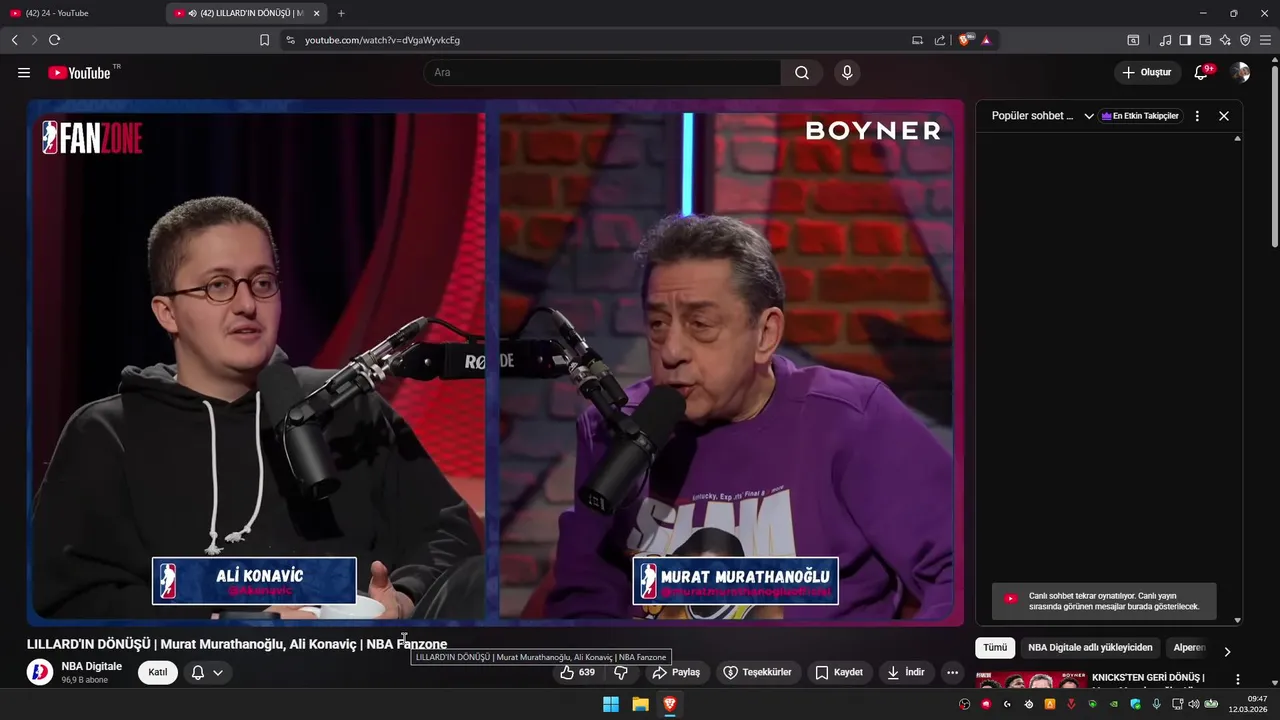
Task: Focus the Ara search field
Action: (603, 73)
